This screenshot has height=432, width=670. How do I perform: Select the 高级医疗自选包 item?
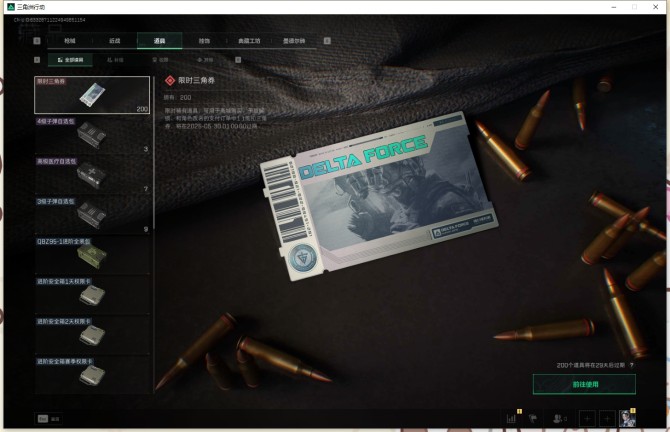[92, 175]
